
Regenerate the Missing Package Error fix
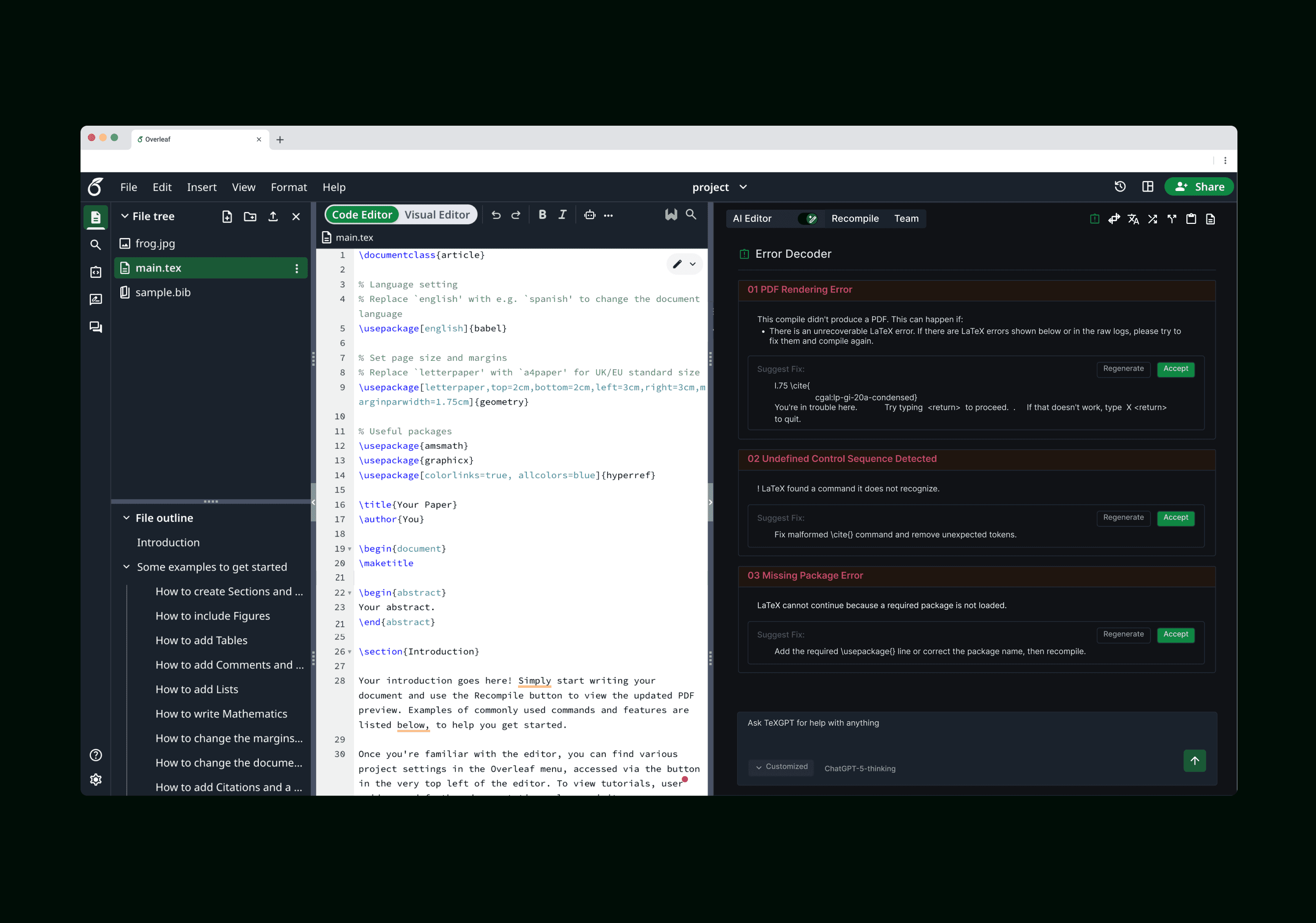pyautogui.click(x=1123, y=634)
